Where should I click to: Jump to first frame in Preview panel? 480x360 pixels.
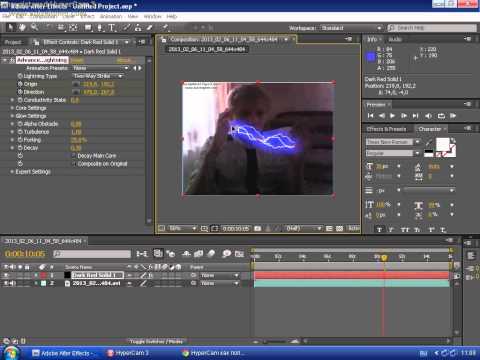[x=370, y=116]
